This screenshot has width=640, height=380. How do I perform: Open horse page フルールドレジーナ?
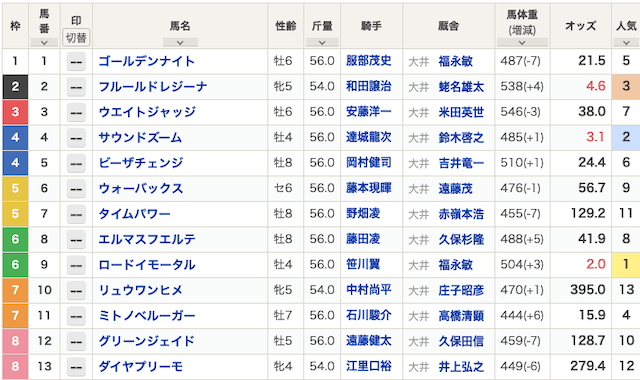(x=153, y=87)
